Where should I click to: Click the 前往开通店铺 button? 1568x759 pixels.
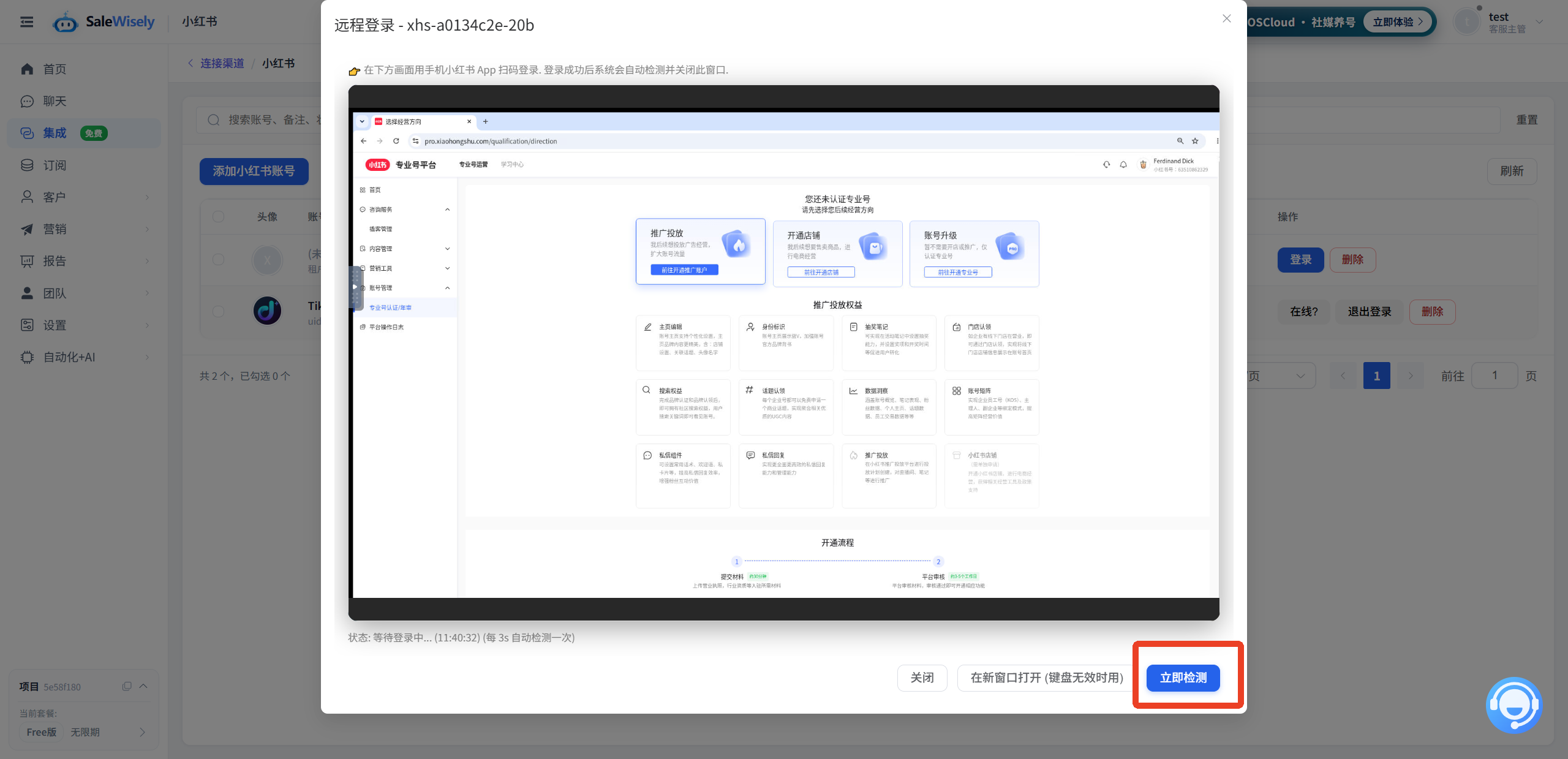821,273
